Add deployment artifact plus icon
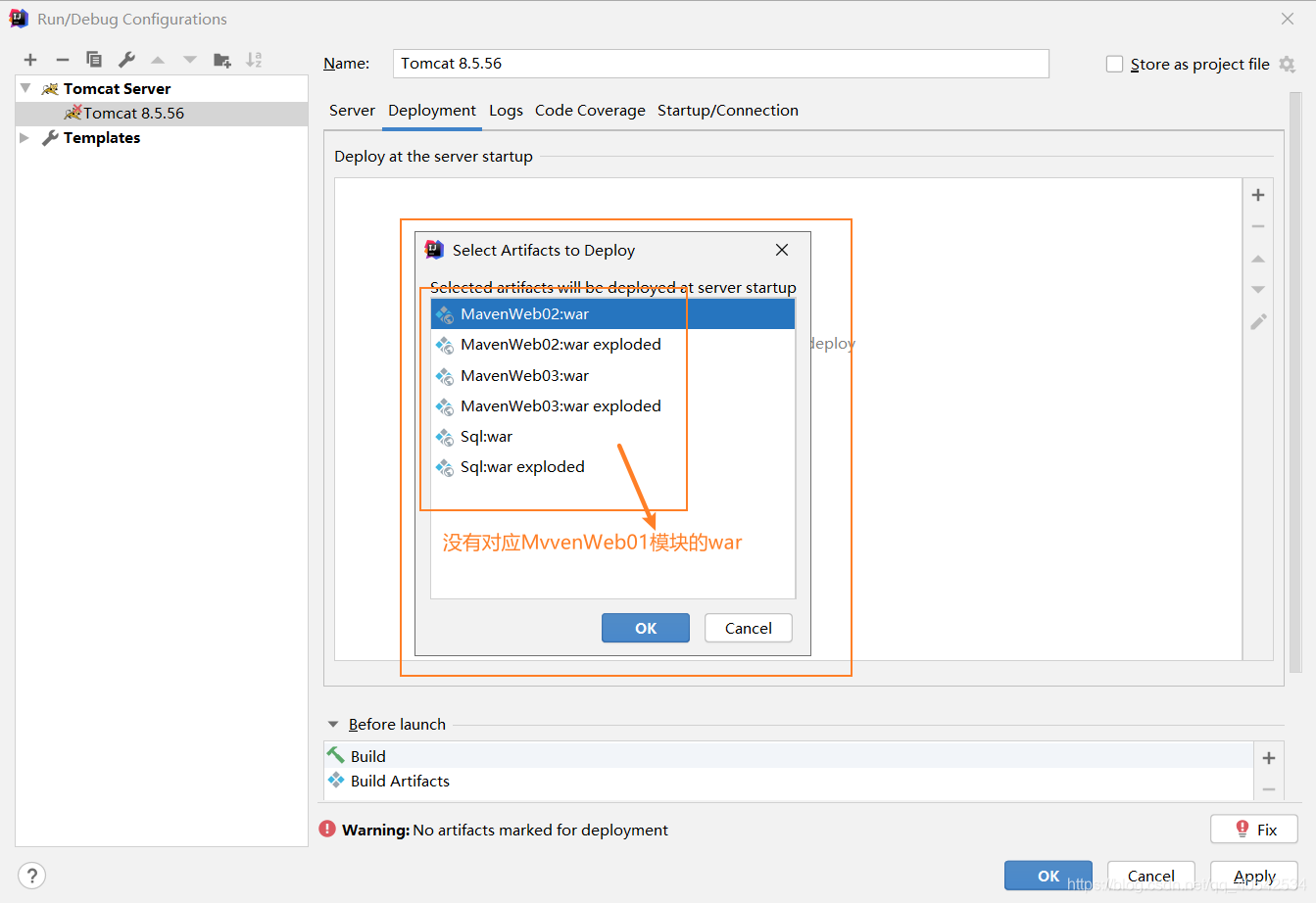Screen dimensions: 1316x903 click(1258, 195)
